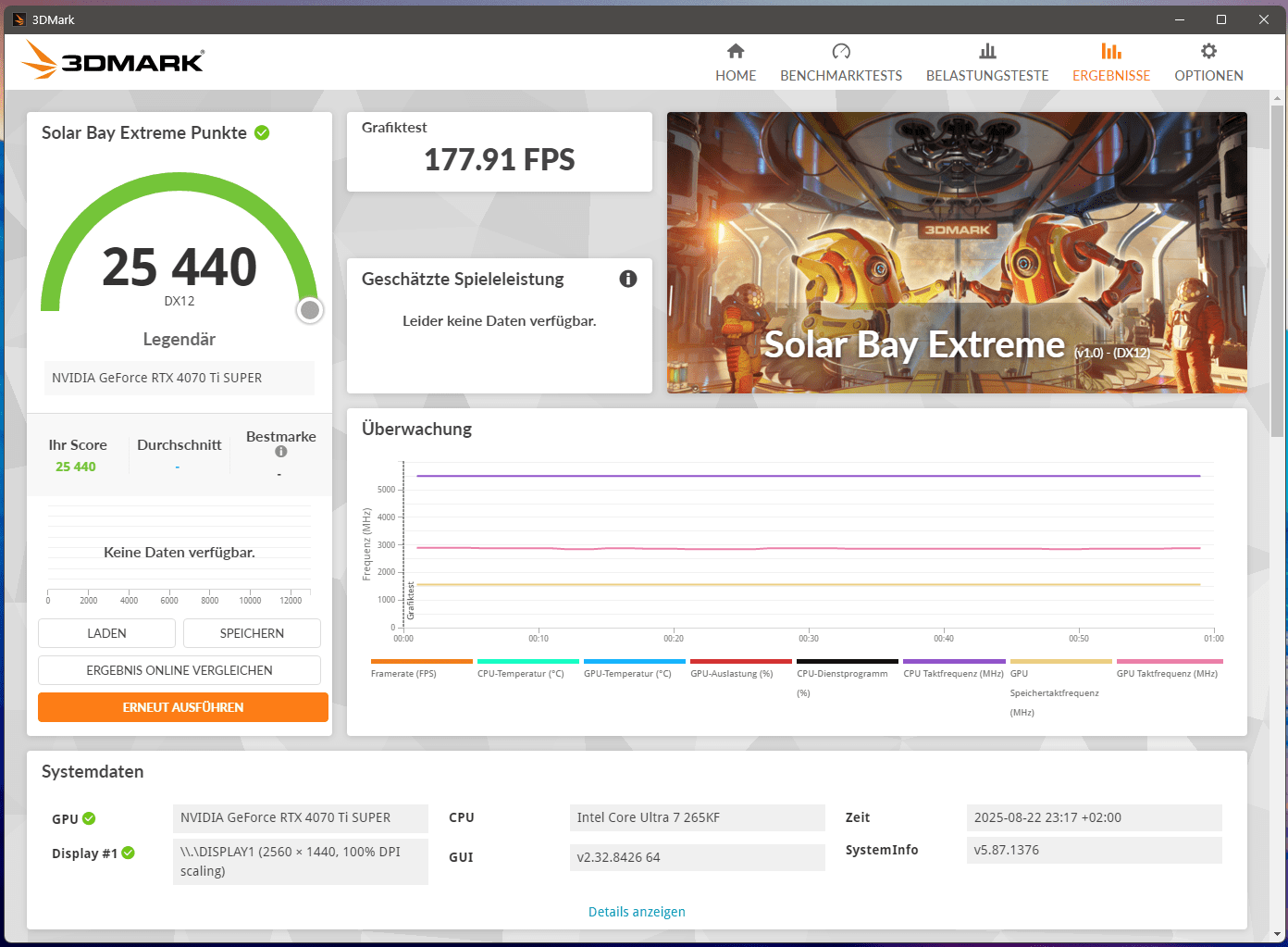Click the 3DMark logo
The width and height of the screenshot is (1288, 947).
[113, 60]
